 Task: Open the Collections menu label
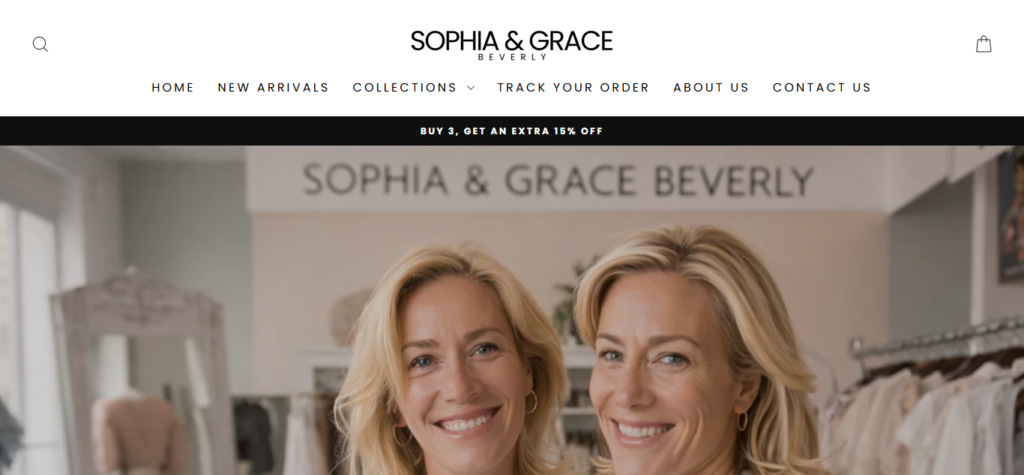pyautogui.click(x=405, y=88)
